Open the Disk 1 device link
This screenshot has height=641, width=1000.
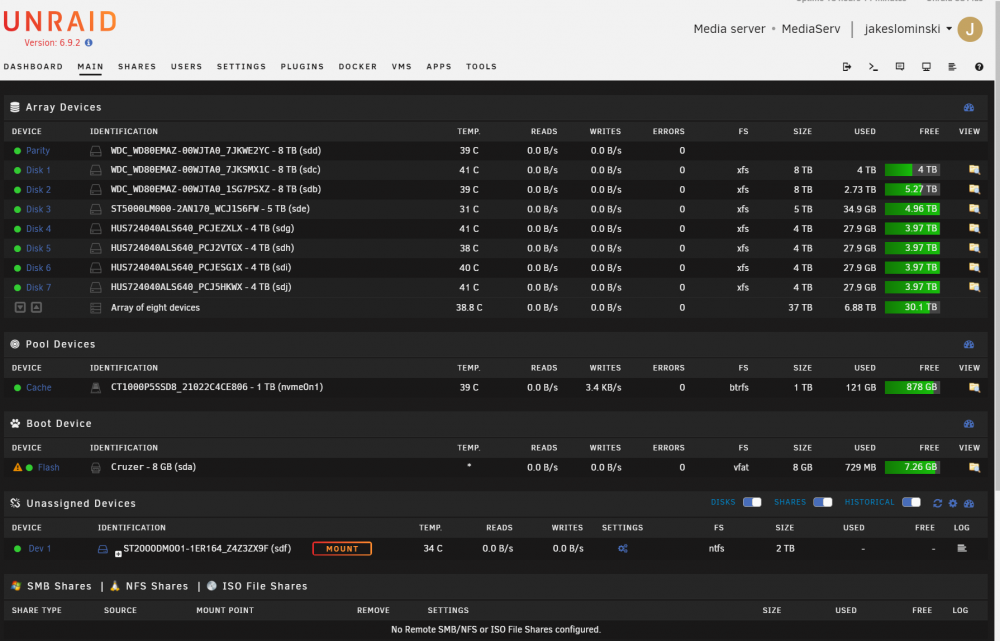click(38, 170)
